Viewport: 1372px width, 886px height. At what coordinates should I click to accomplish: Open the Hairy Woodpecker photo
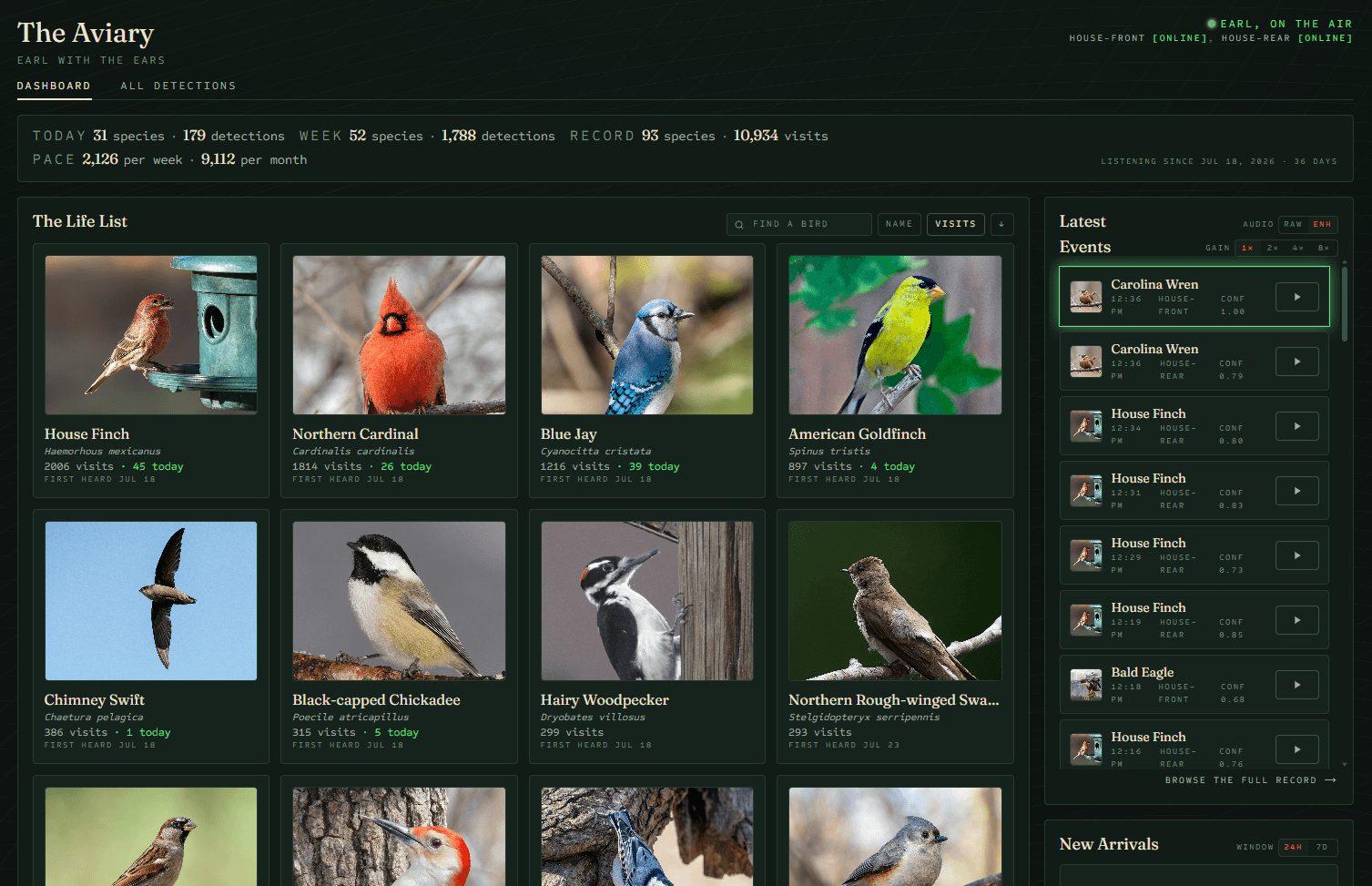coord(647,601)
